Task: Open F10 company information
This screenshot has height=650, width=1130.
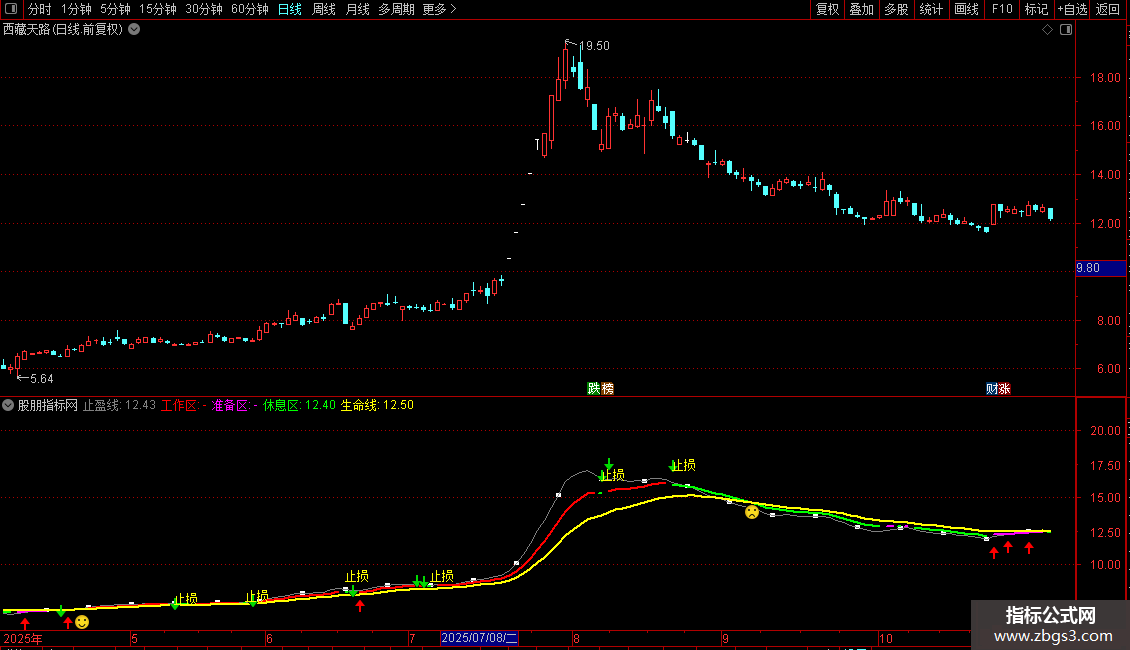Action: pos(1002,9)
